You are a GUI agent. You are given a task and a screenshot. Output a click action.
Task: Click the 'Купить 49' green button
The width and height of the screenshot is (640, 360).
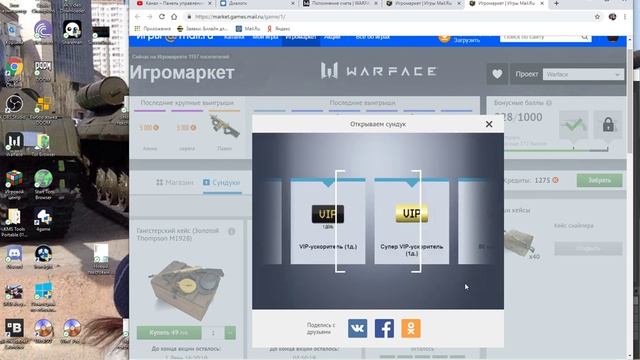tap(169, 333)
